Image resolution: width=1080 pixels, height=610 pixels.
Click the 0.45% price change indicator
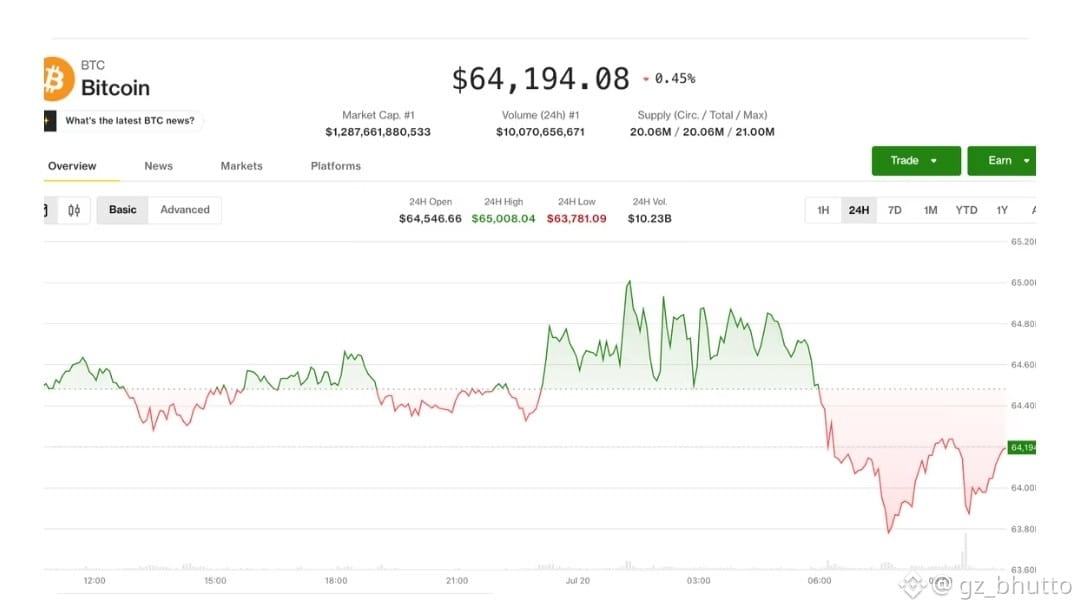coord(669,78)
